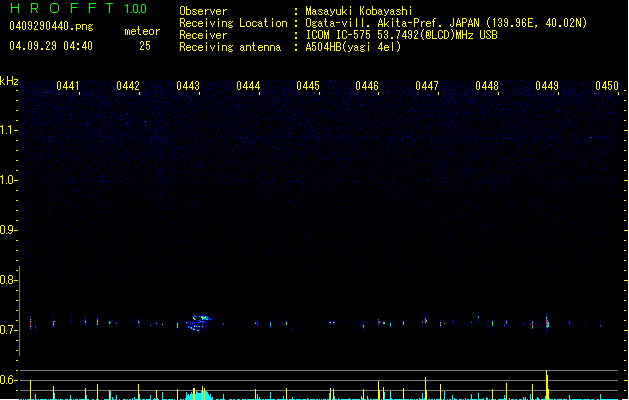Click the 0450 time marker
This screenshot has width=629, height=400.
(x=607, y=86)
